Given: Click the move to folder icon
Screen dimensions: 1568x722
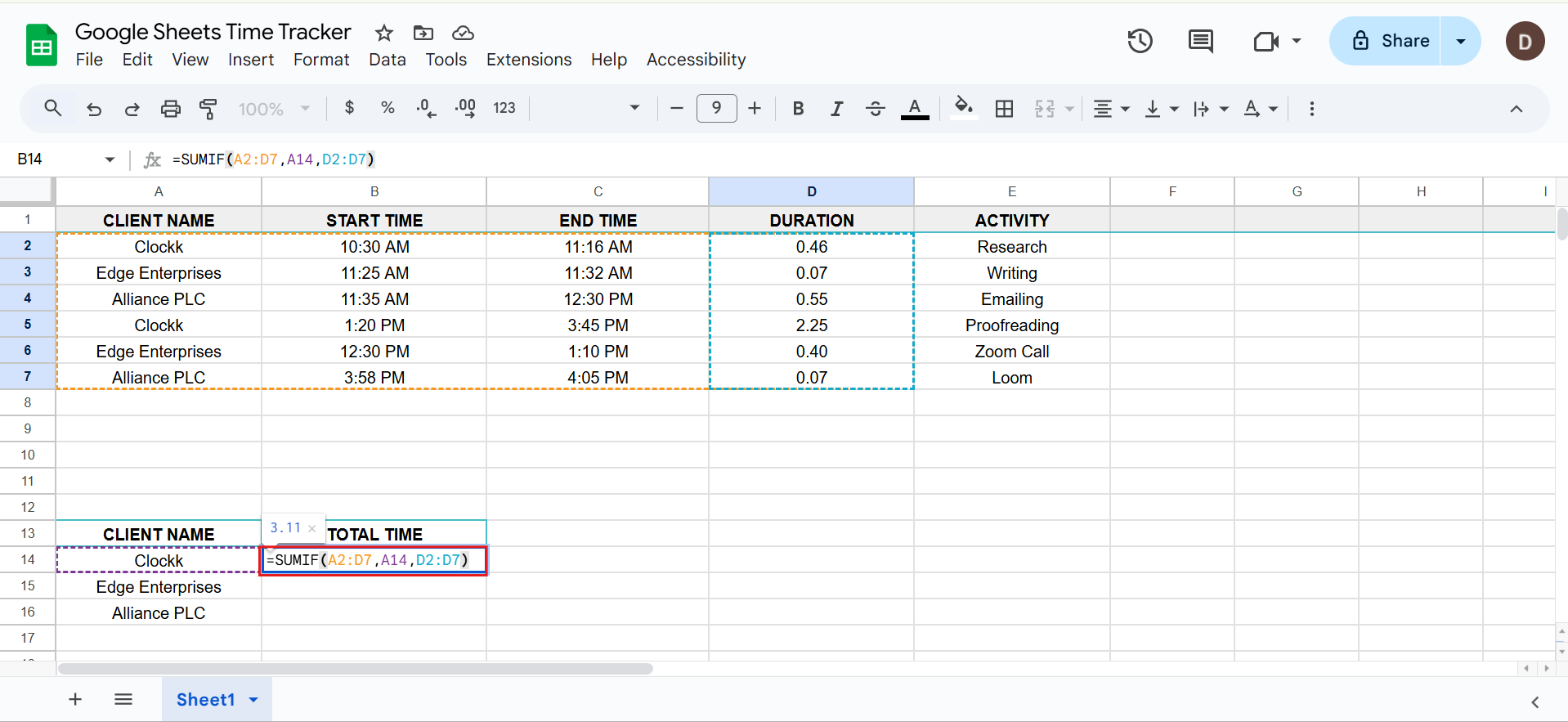Looking at the screenshot, I should (423, 33).
